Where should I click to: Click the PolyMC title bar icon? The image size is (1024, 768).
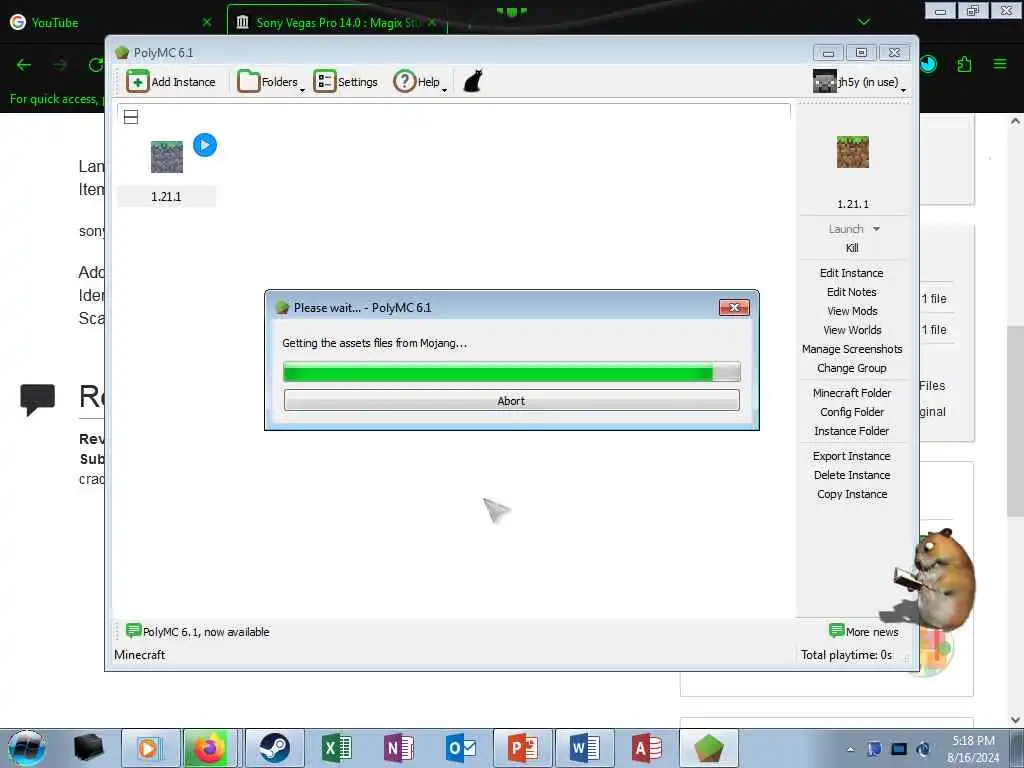121,53
